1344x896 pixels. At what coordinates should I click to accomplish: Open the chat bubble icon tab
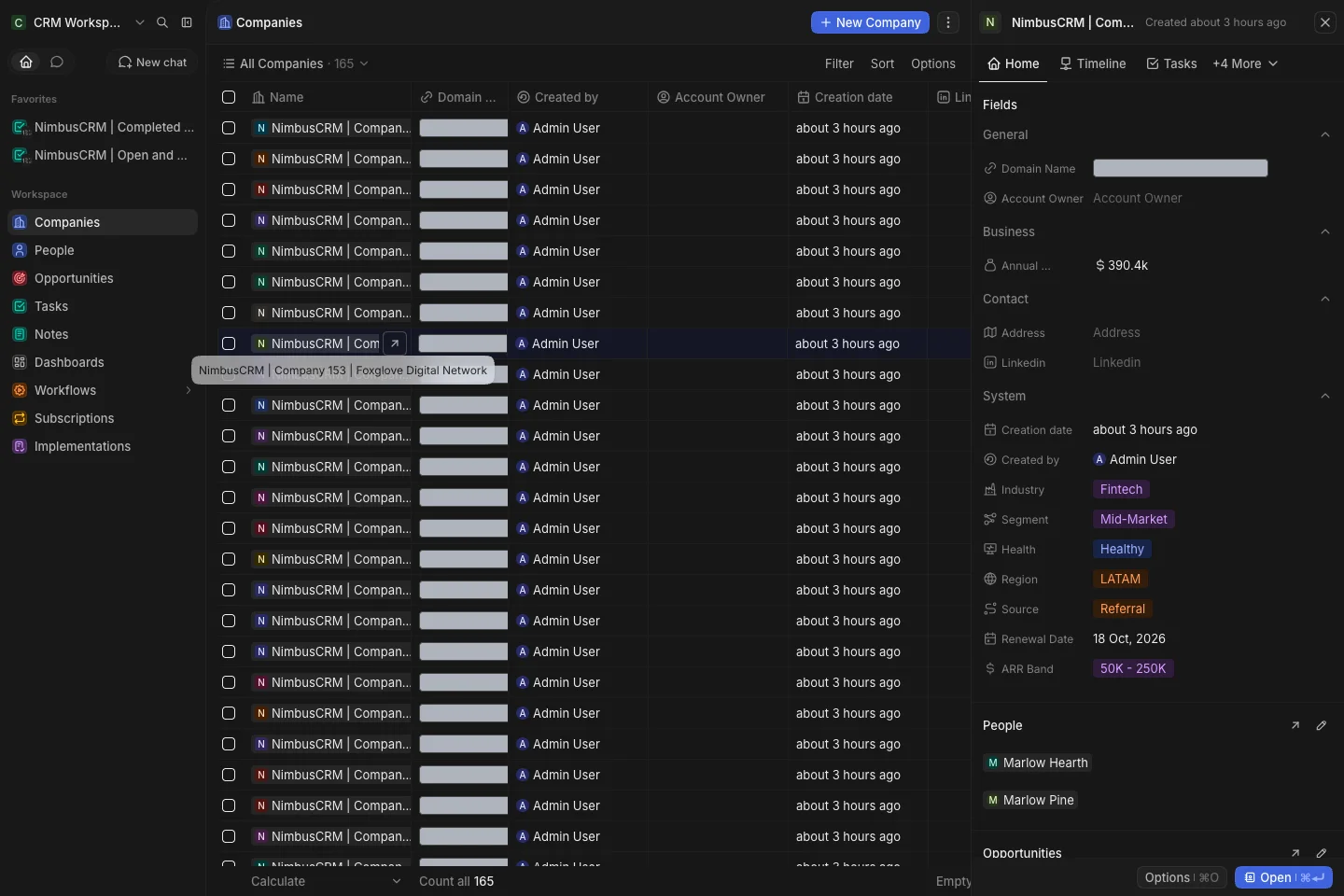point(57,62)
